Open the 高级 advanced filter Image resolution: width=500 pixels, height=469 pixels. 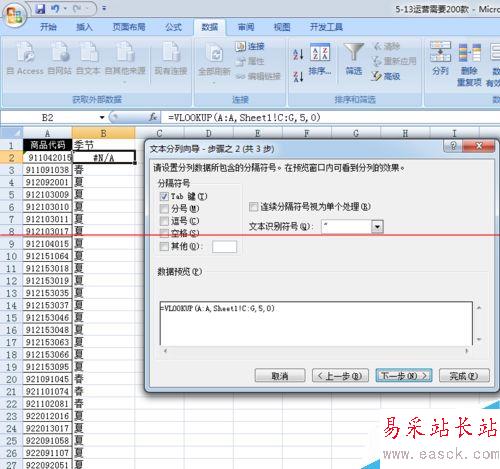(386, 76)
